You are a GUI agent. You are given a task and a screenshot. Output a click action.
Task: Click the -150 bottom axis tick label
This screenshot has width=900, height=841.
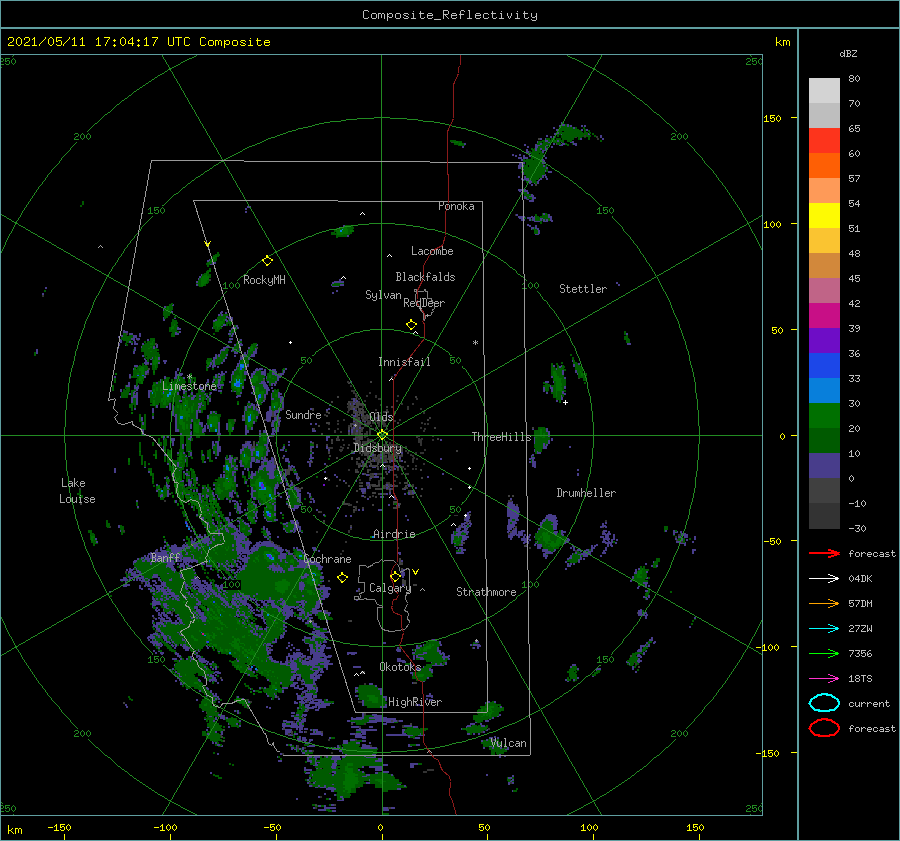(59, 827)
